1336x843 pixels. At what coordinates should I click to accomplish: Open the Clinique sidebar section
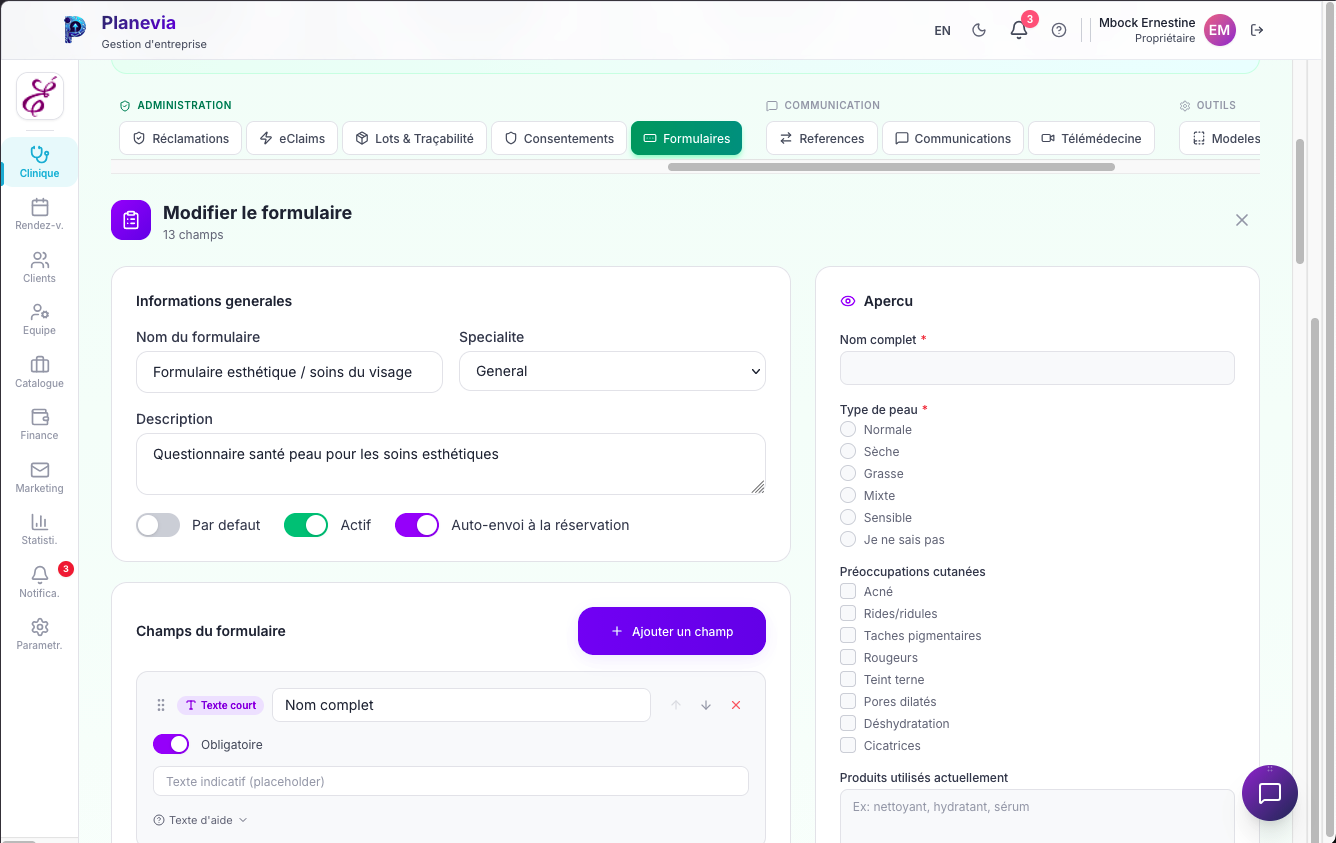39,162
